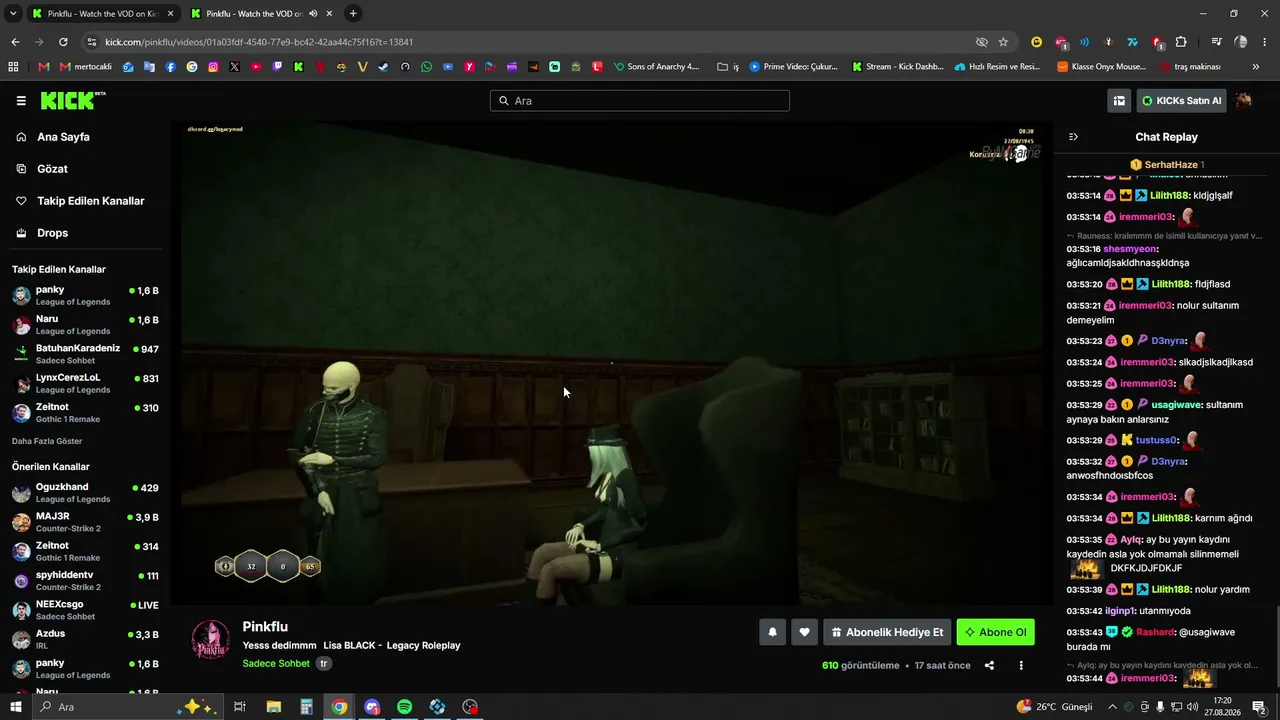Click the Ana Sayfa sidebar item

point(63,137)
